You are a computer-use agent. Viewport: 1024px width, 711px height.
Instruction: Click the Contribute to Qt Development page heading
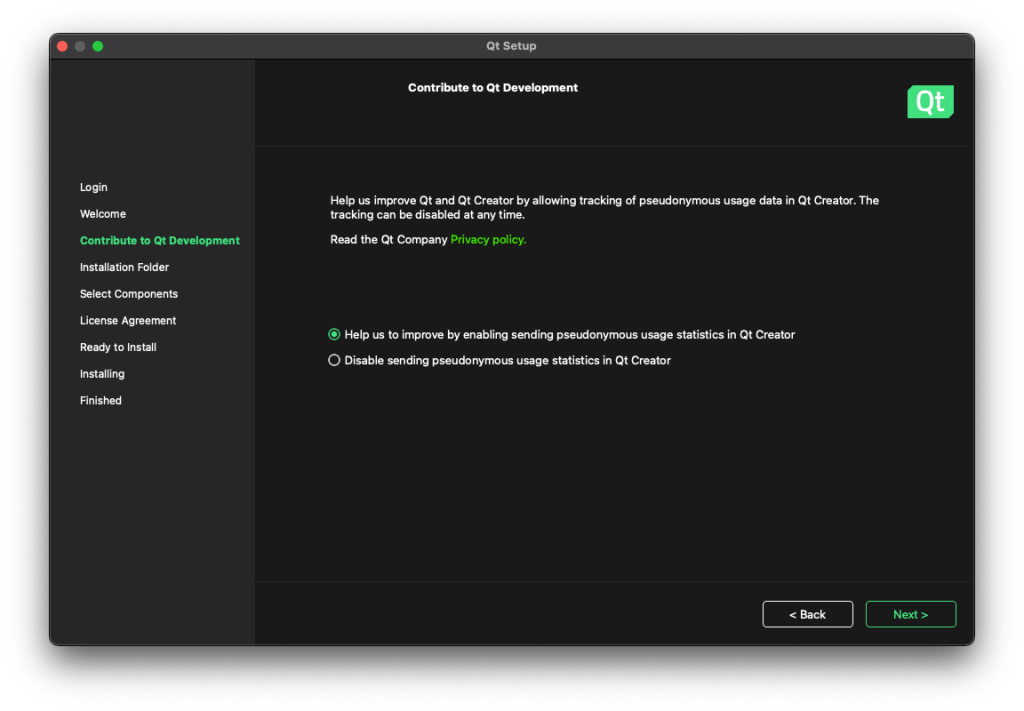point(493,88)
